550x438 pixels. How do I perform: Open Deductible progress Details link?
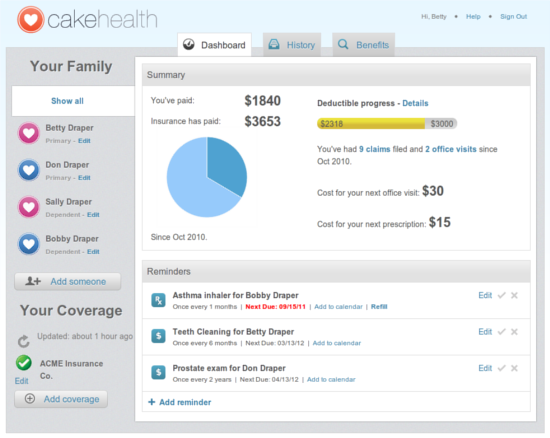click(x=415, y=103)
